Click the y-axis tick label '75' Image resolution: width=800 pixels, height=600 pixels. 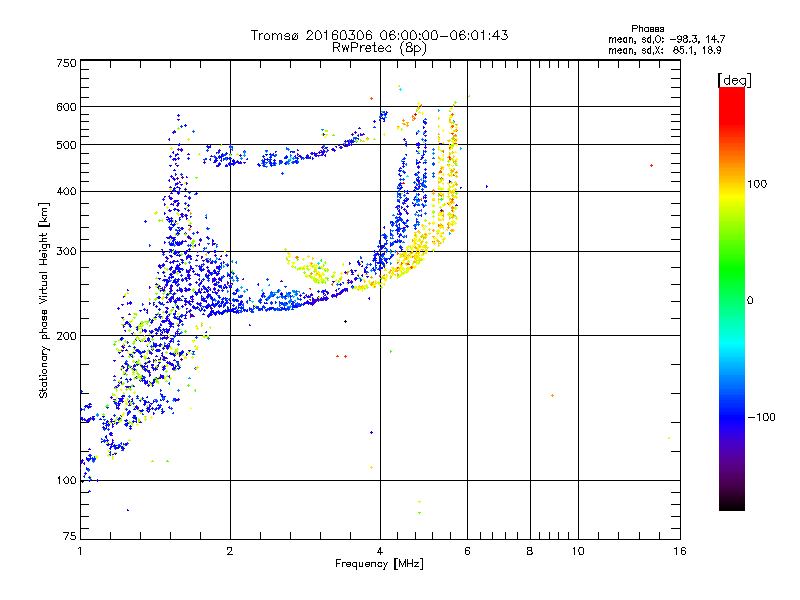click(70, 536)
